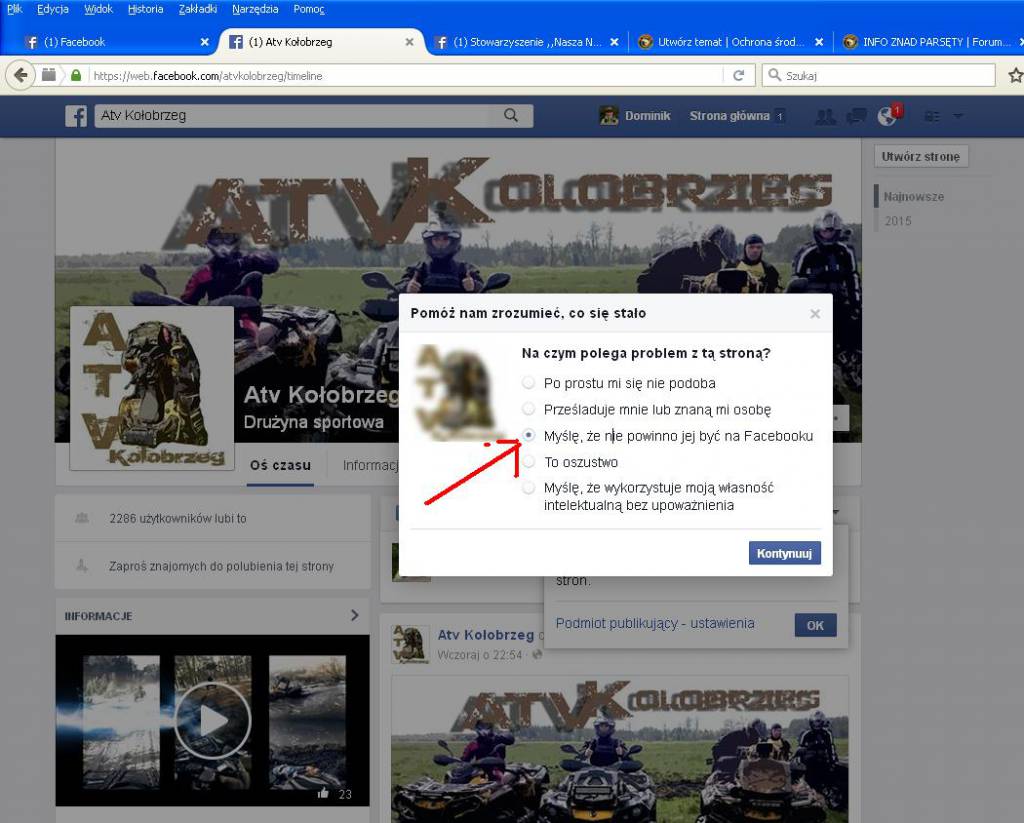
Task: Jump to Najnowsze in timeline sidebar
Action: [x=914, y=197]
